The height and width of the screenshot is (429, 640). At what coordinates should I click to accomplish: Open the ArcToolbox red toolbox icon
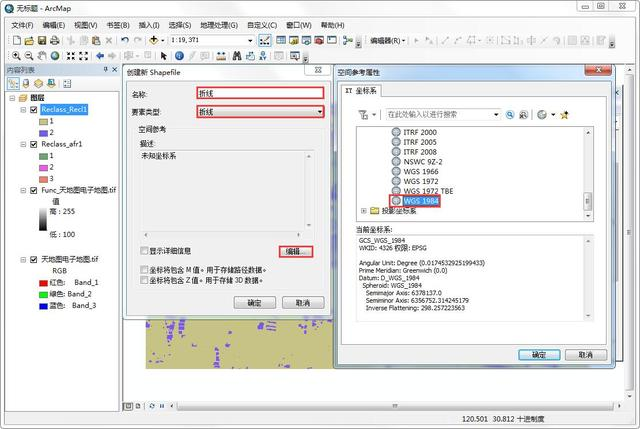click(x=319, y=40)
